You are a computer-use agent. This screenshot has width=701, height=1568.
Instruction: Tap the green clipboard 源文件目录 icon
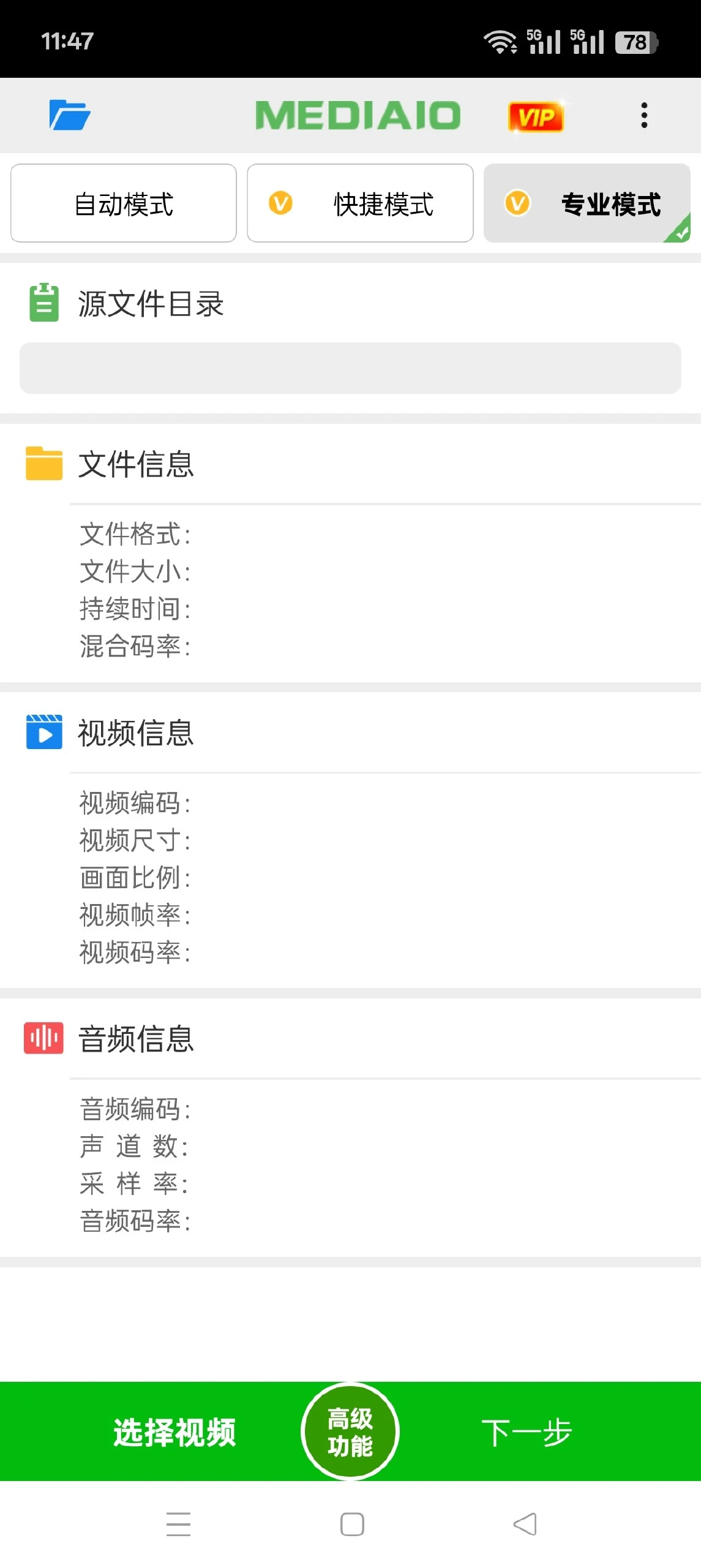click(x=44, y=303)
